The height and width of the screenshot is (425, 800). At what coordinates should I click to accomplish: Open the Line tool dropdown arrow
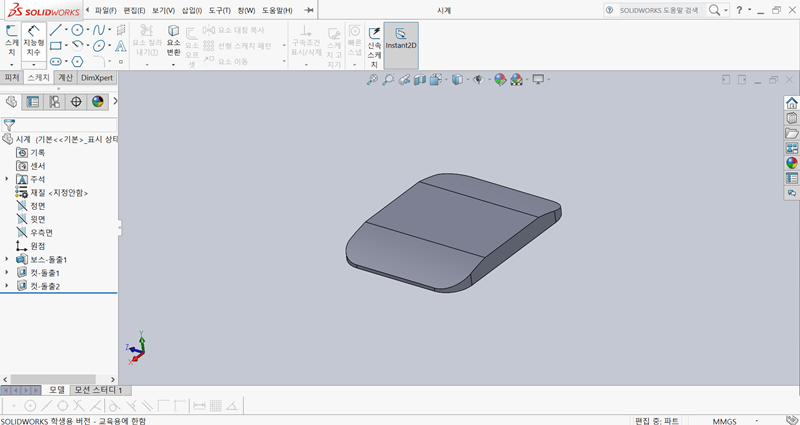(66, 30)
